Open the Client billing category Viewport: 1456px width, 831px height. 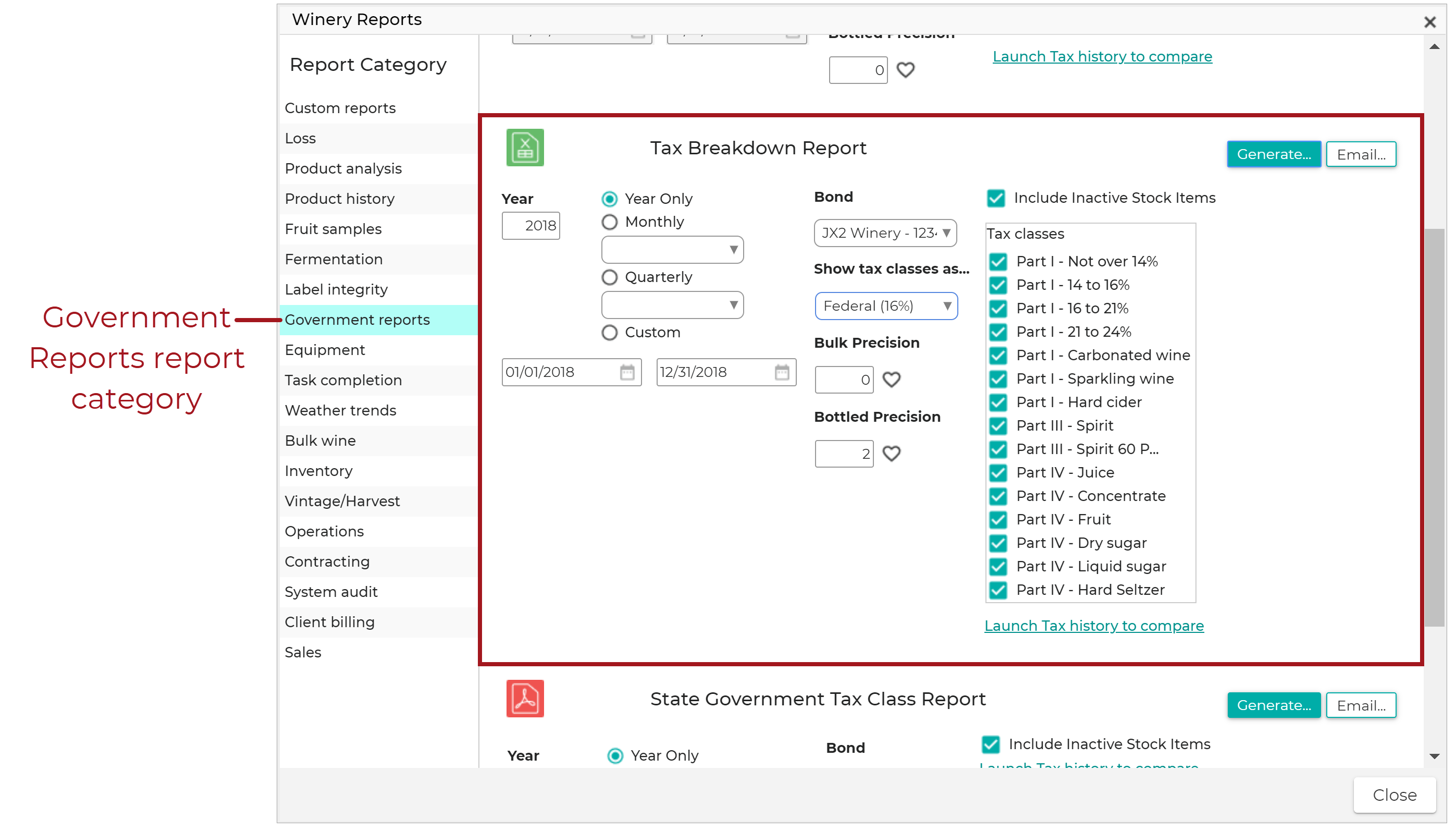(x=378, y=622)
